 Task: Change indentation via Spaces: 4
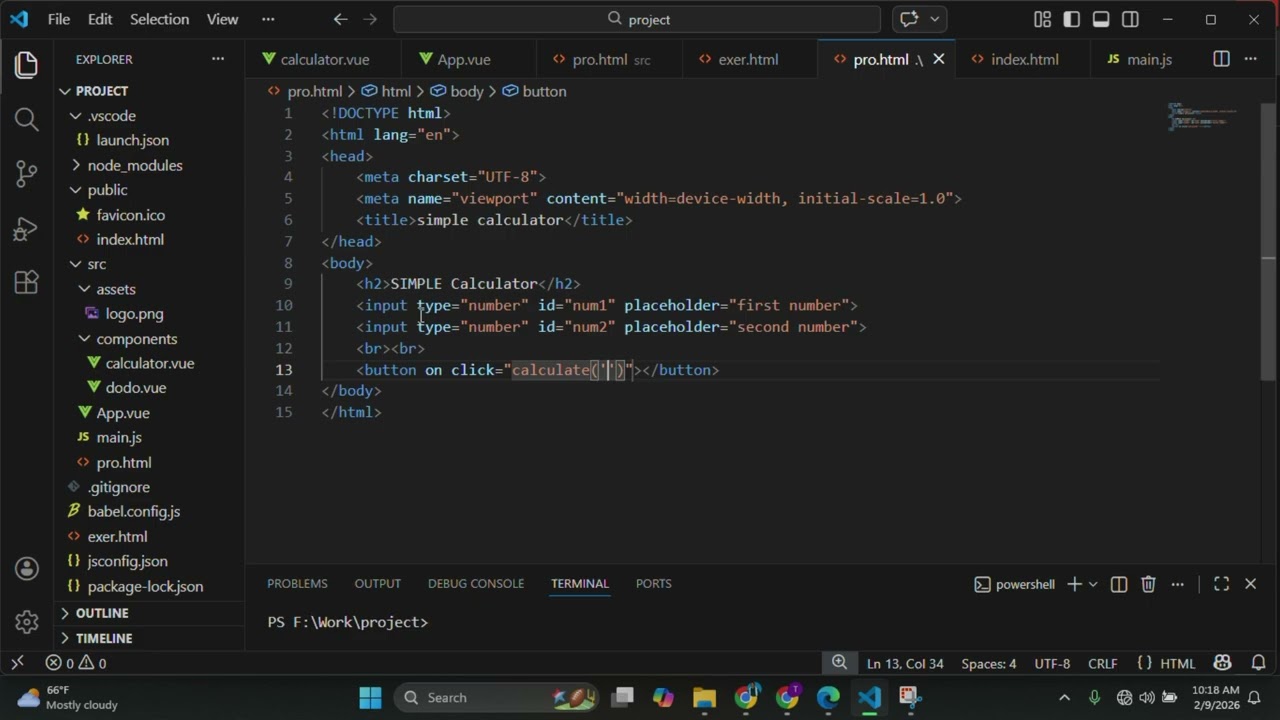[x=988, y=663]
